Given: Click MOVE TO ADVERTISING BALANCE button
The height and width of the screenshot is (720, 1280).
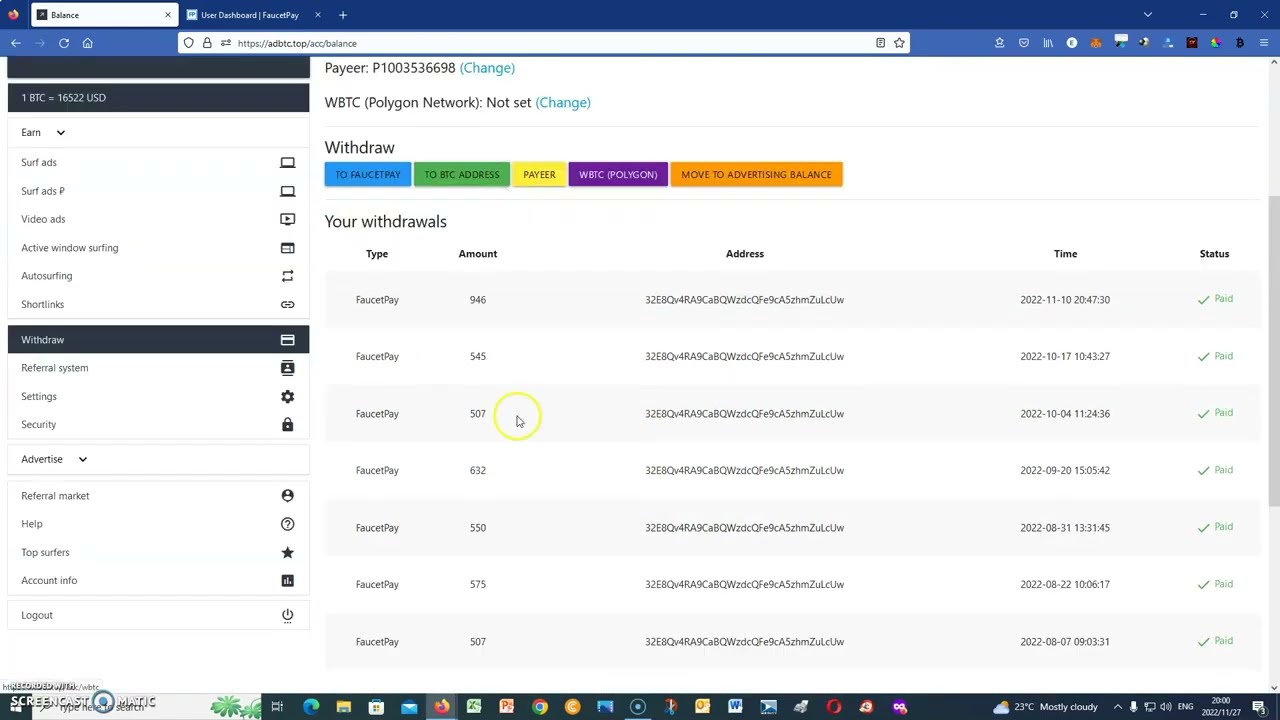Looking at the screenshot, I should 756,175.
